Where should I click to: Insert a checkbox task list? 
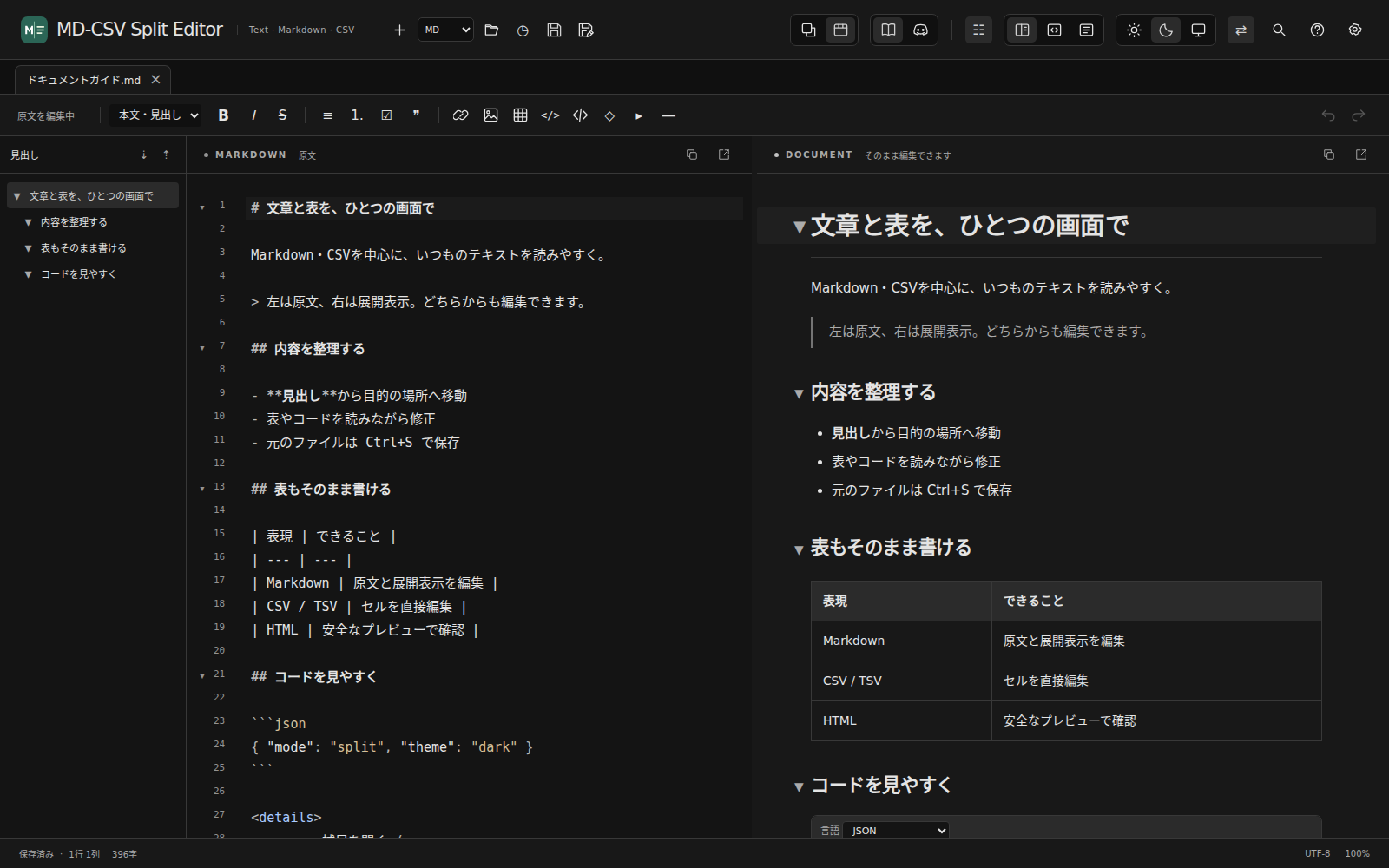coord(386,115)
